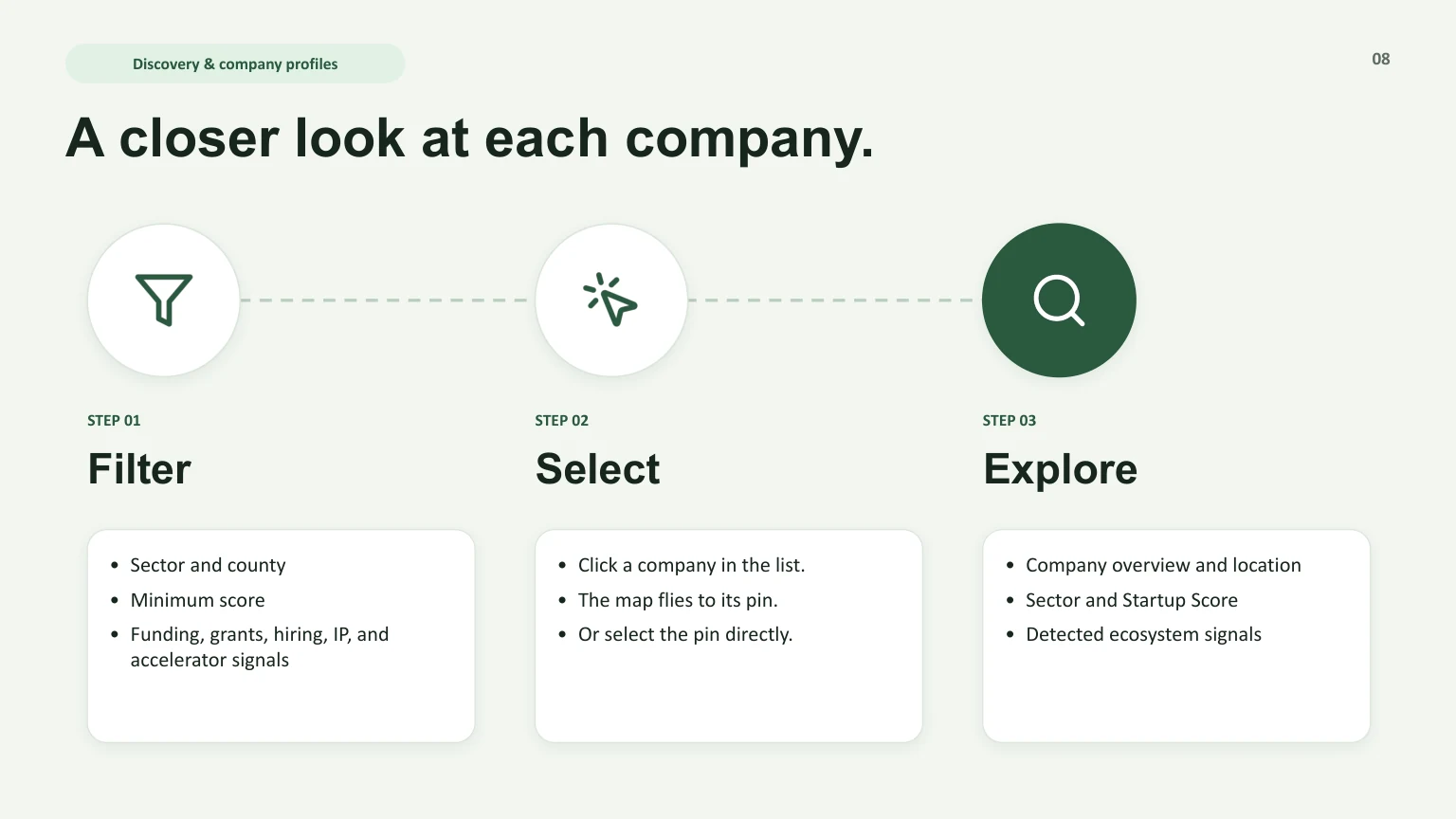Click the cursor-click Select icon
This screenshot has width=1456, height=819.
pos(610,300)
